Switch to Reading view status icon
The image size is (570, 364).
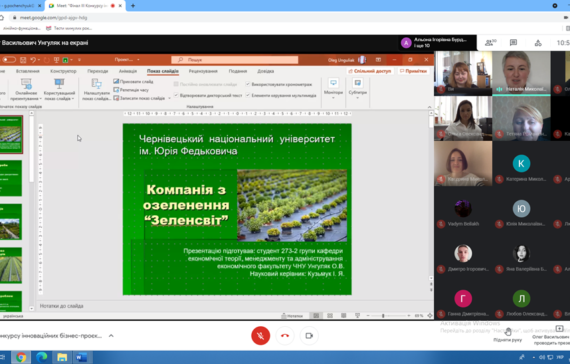tap(344, 316)
